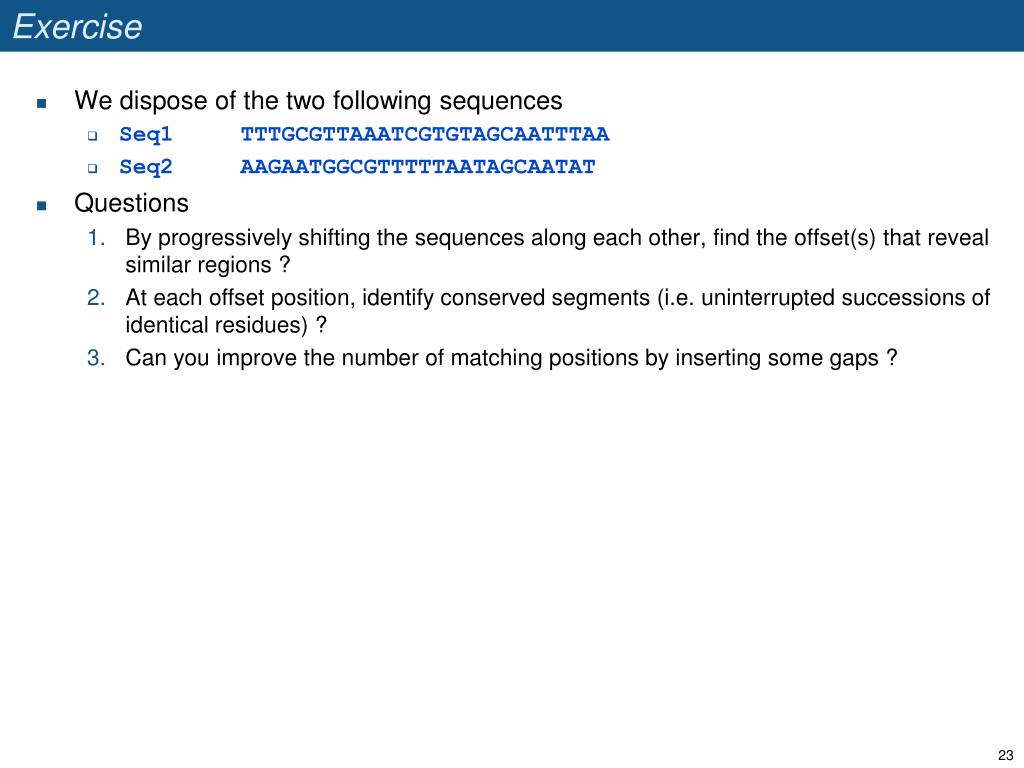The height and width of the screenshot is (768, 1024).
Task: Select the Seq1 label
Action: pos(146,135)
